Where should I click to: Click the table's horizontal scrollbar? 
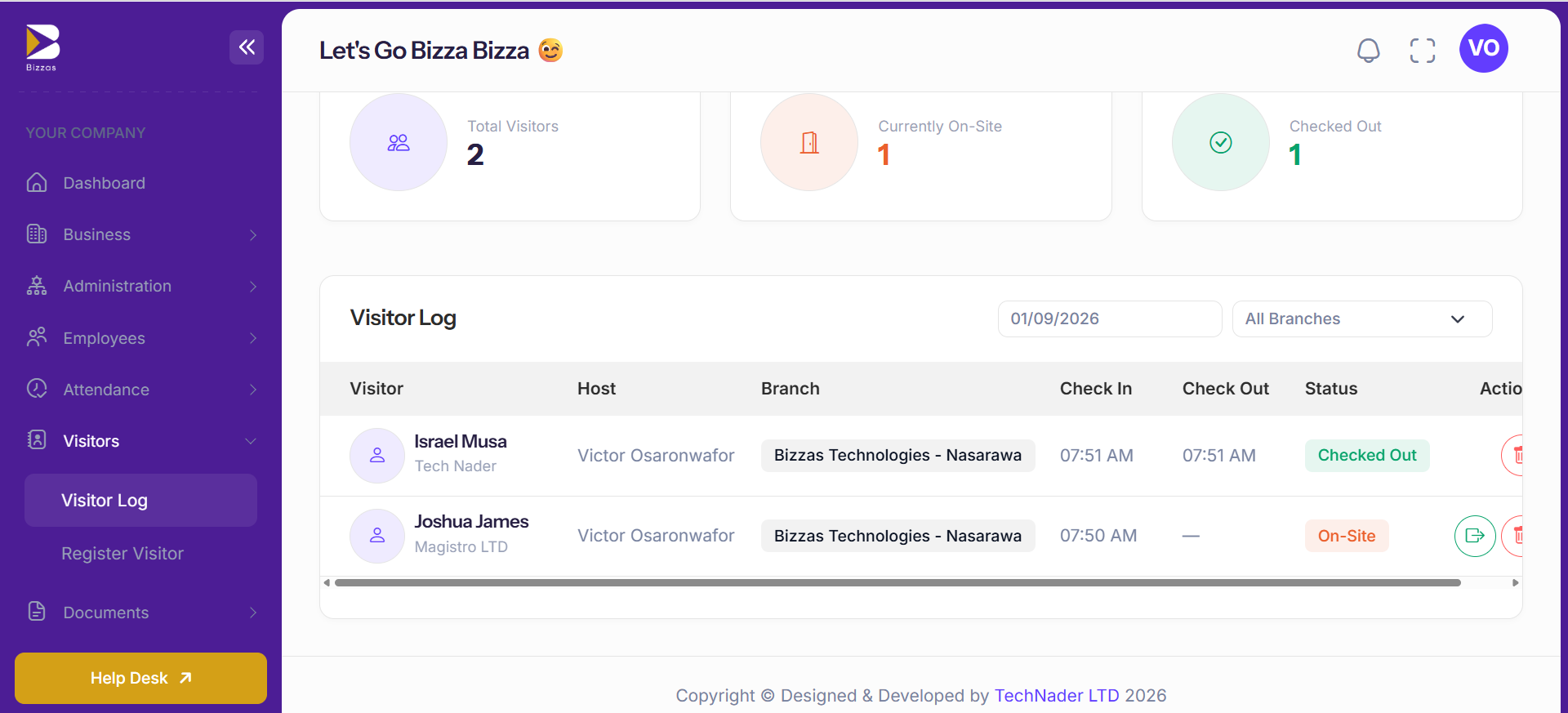898,583
